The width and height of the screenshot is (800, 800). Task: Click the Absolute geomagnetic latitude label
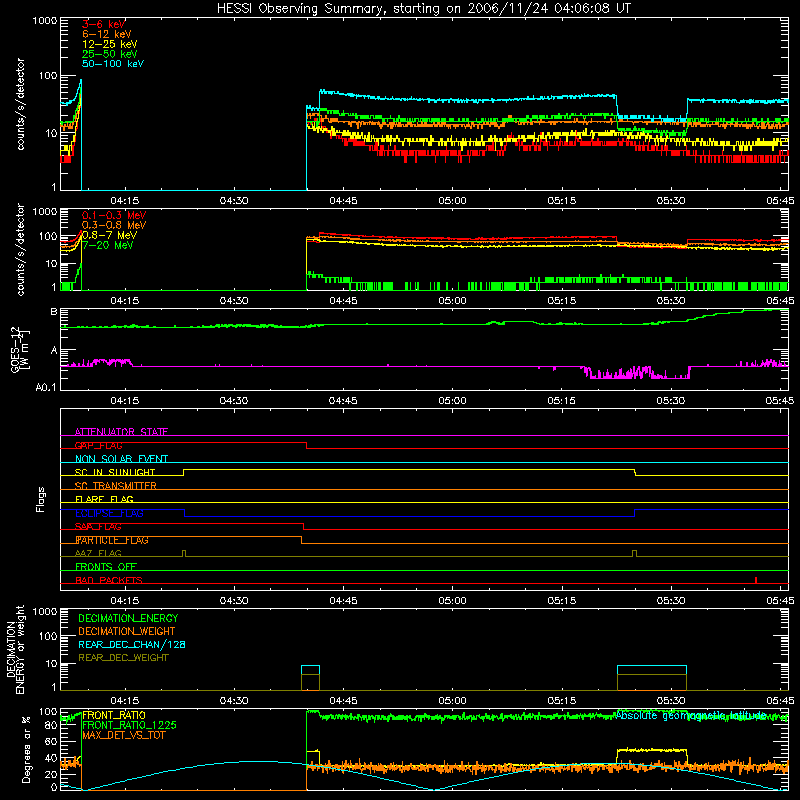(x=691, y=716)
